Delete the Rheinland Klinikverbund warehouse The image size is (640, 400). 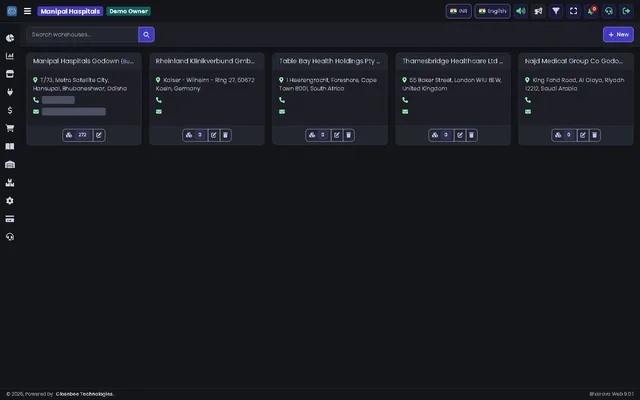(x=225, y=135)
